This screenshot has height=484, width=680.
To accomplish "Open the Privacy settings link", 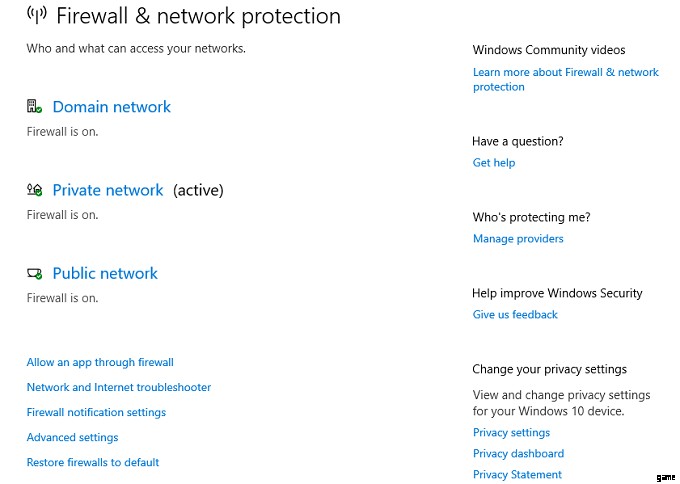I will pyautogui.click(x=511, y=432).
